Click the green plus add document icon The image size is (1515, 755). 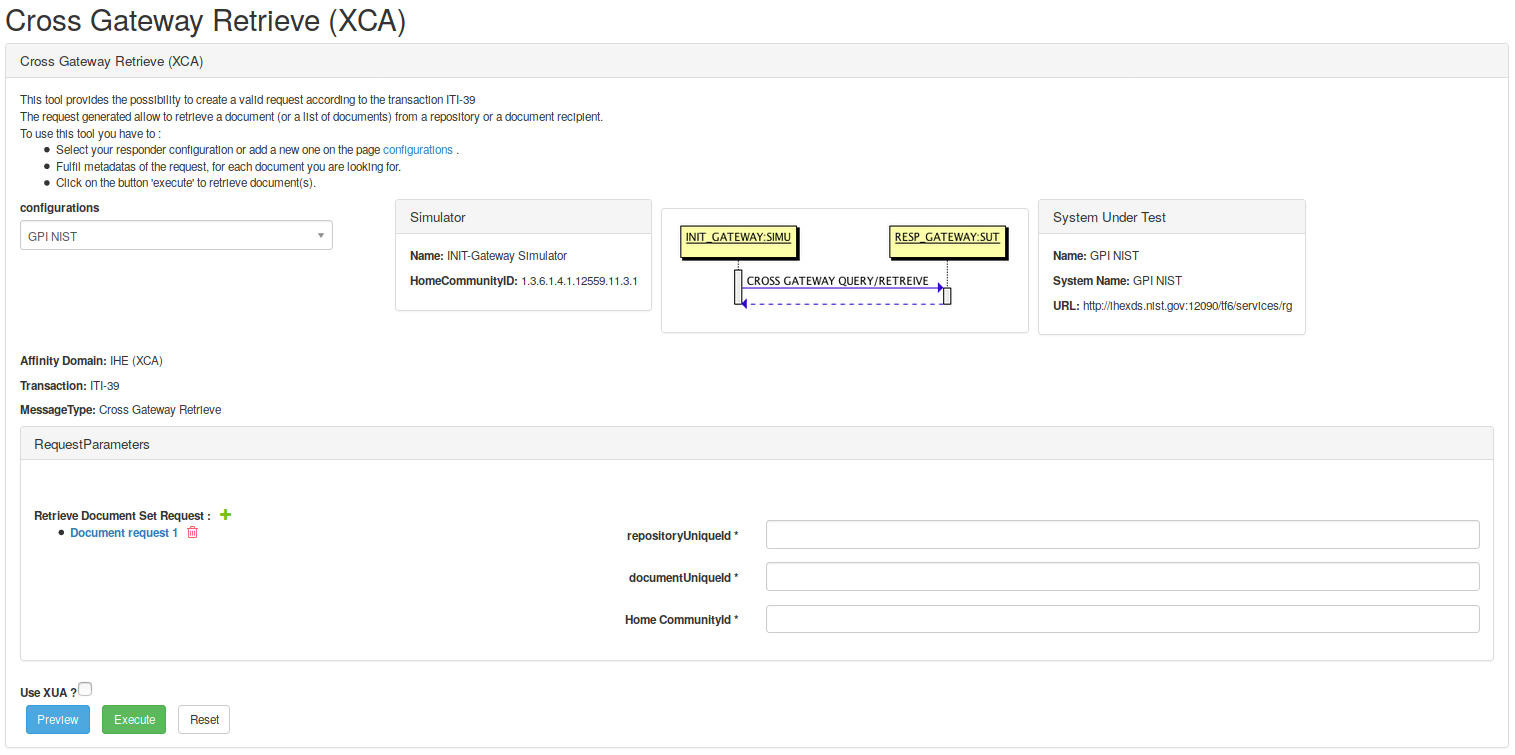225,515
